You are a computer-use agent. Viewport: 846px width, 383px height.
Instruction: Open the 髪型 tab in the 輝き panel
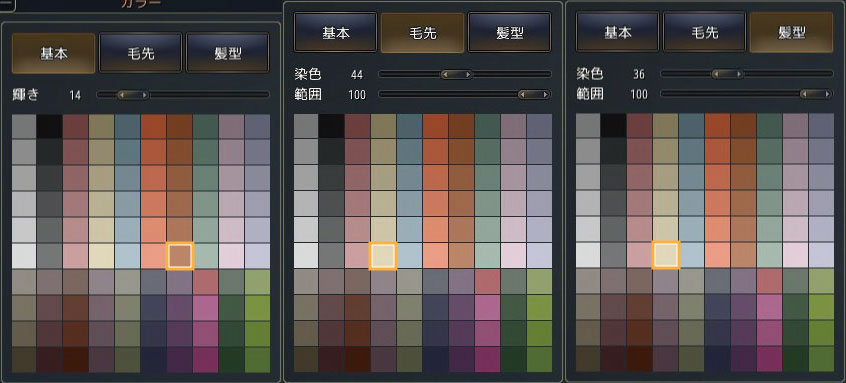228,53
